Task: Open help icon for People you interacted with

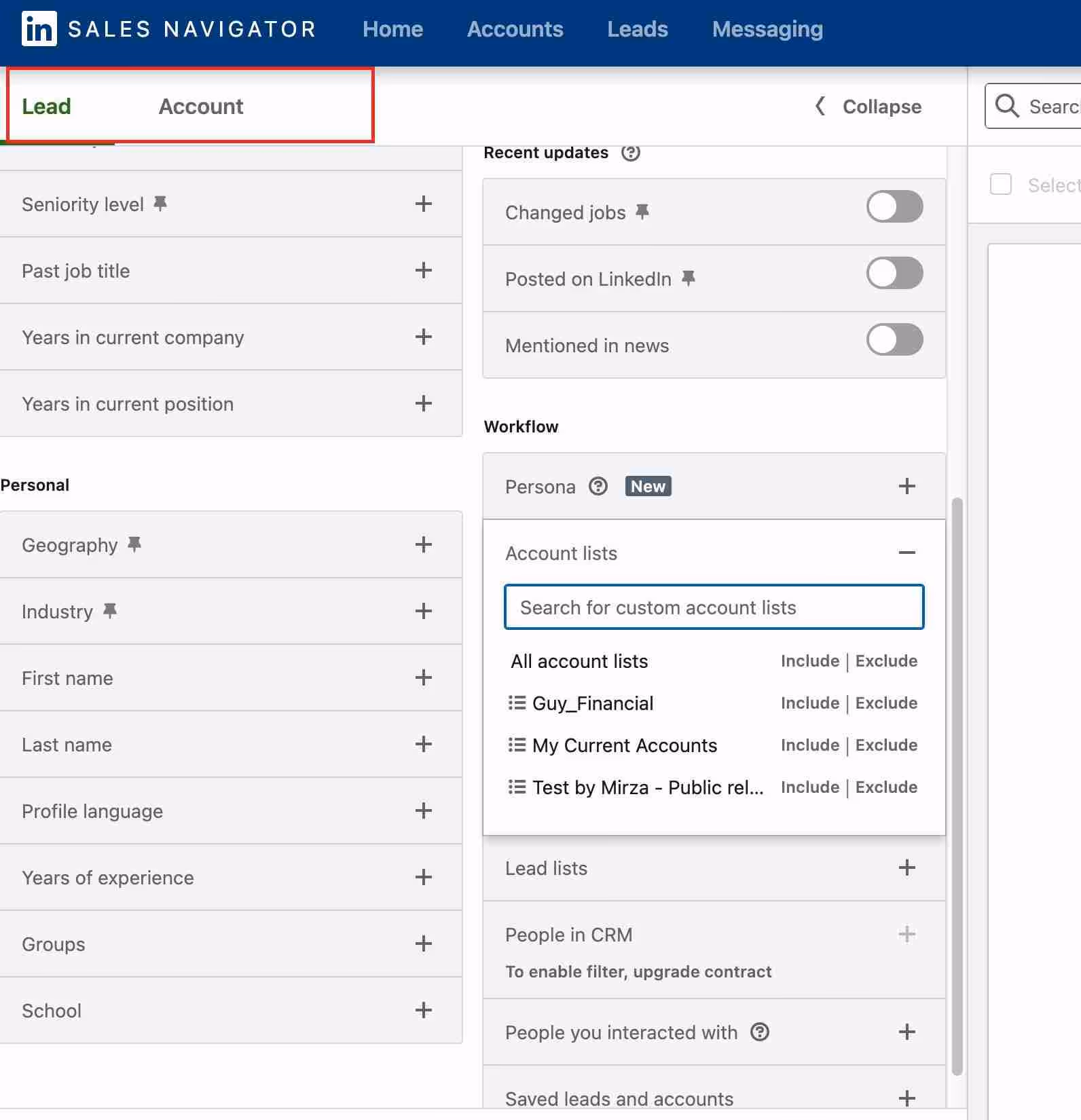Action: (760, 1032)
